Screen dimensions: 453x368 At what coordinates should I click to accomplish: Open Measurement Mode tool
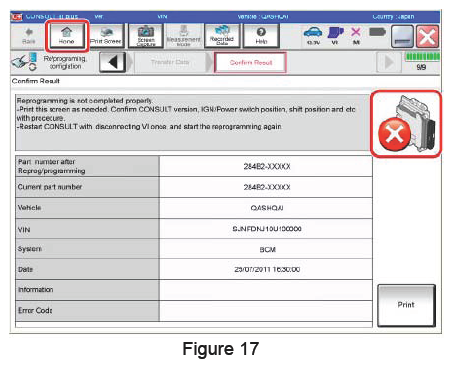pos(183,36)
